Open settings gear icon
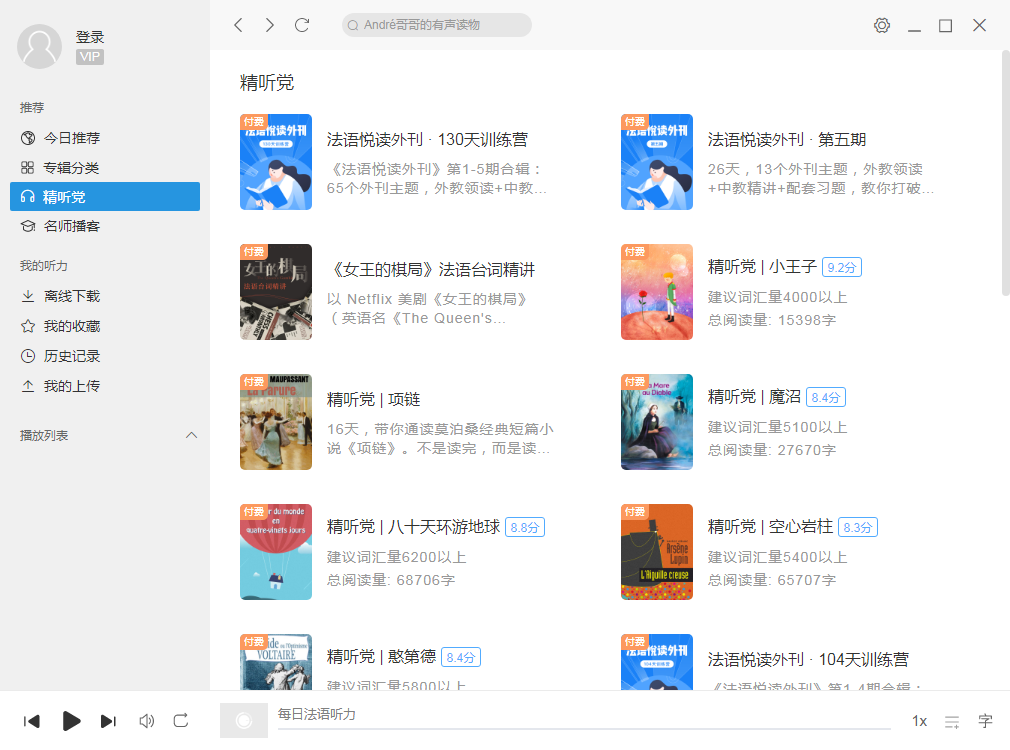 pos(882,25)
